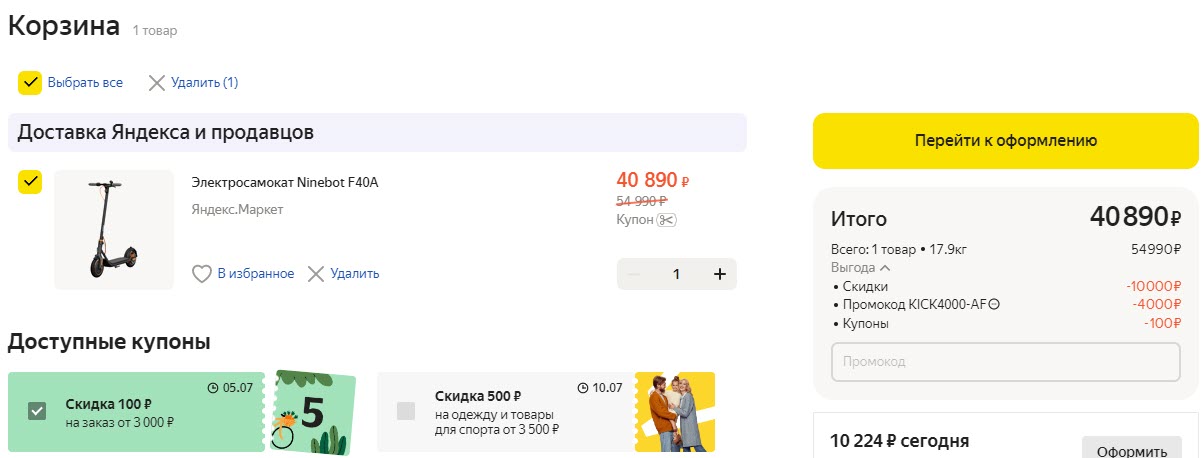Click the heart icon to add to favorites
Image resolution: width=1202 pixels, height=458 pixels.
(x=202, y=274)
